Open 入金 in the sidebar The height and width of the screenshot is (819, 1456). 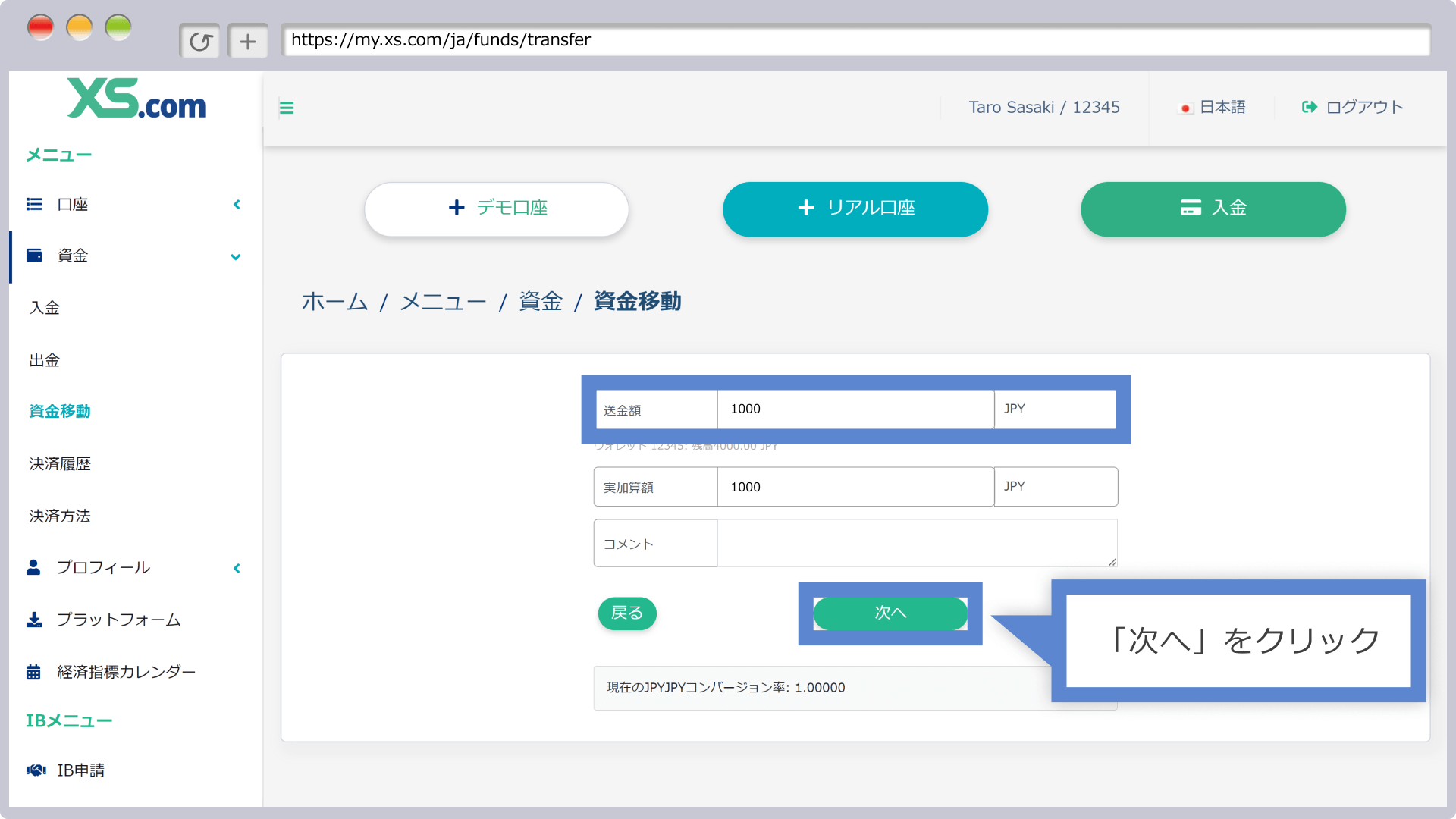[x=45, y=308]
